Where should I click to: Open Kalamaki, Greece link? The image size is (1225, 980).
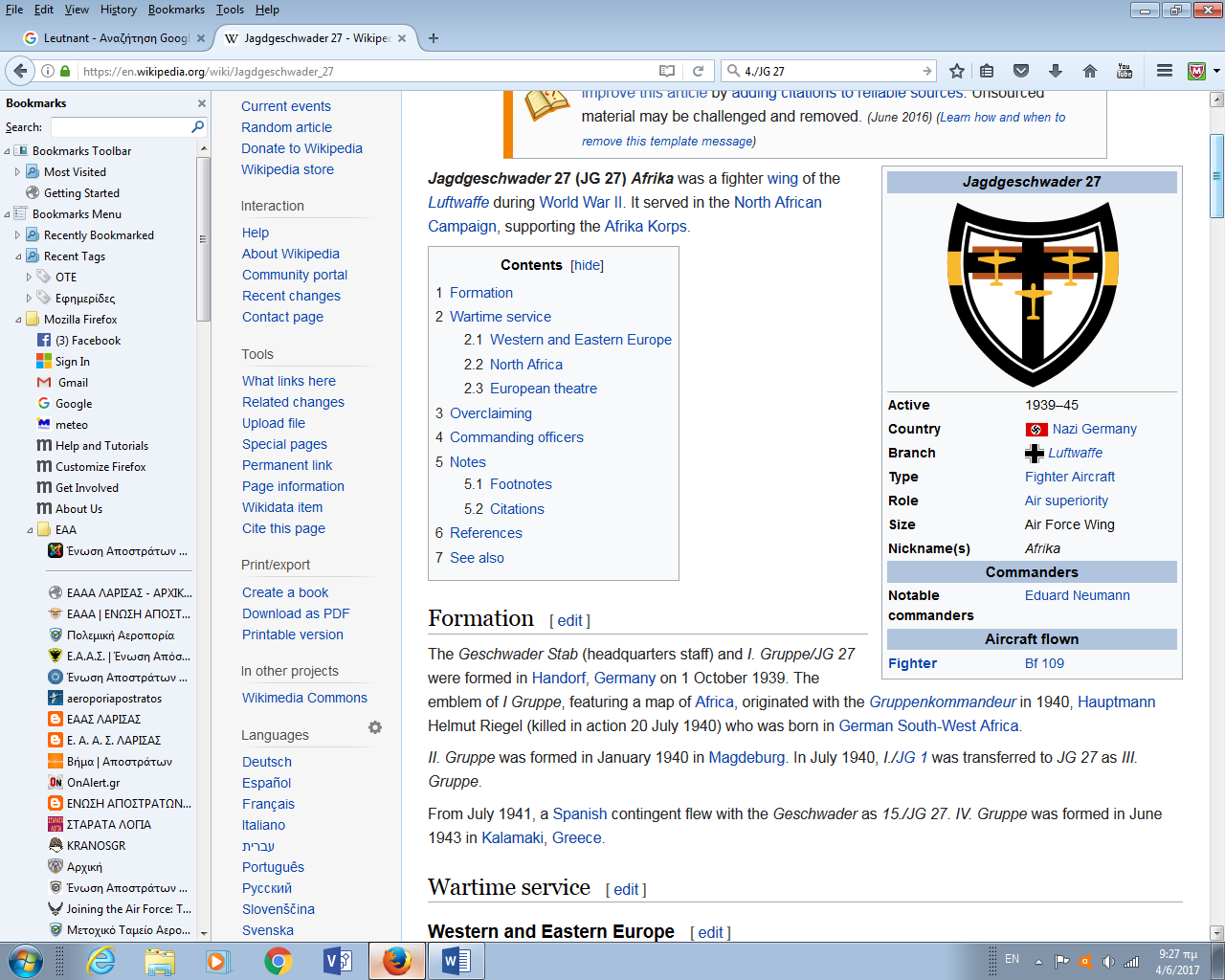point(542,837)
